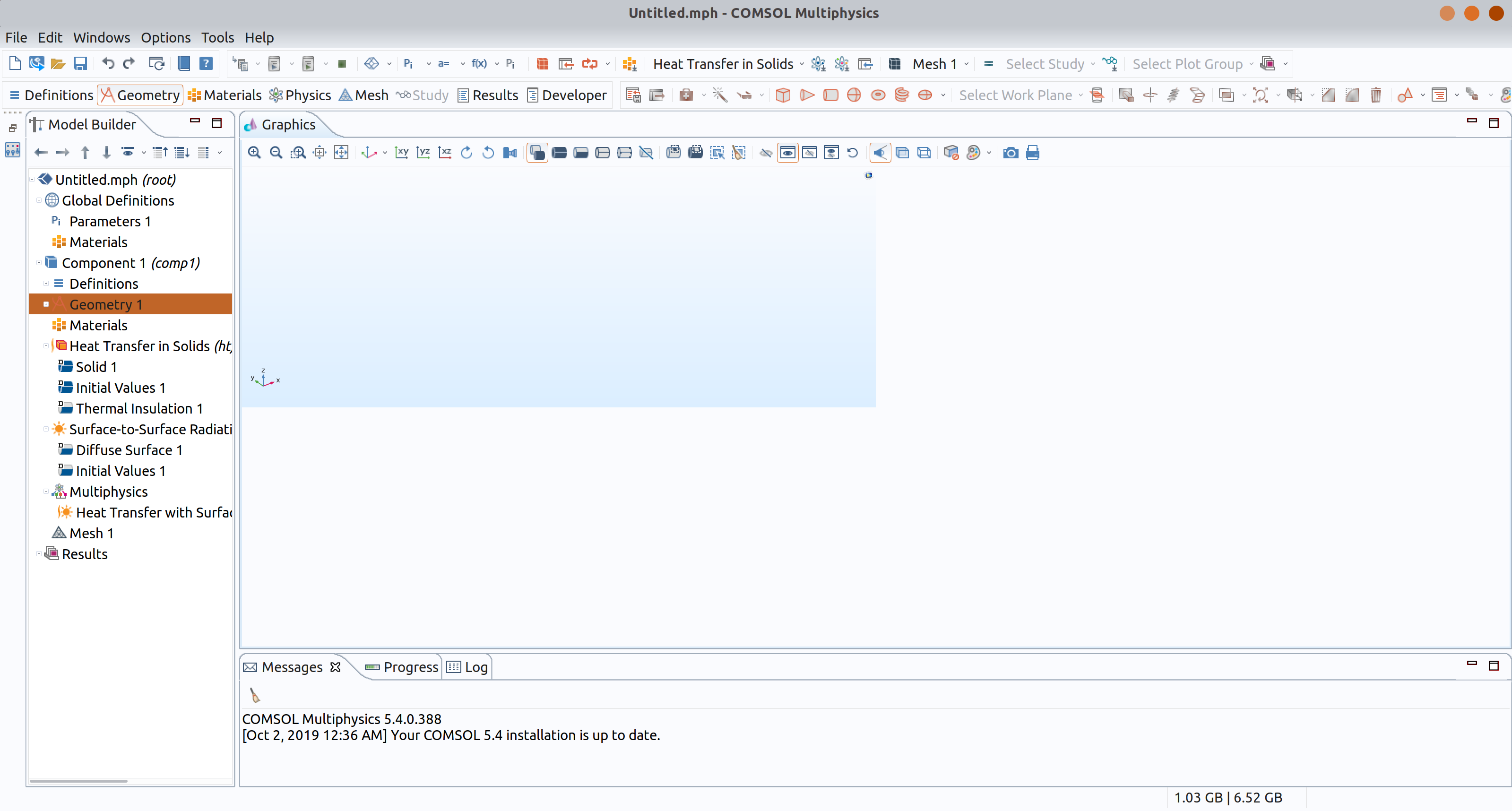Viewport: 1512px width, 811px height.
Task: Create a new model file
Action: click(x=15, y=63)
